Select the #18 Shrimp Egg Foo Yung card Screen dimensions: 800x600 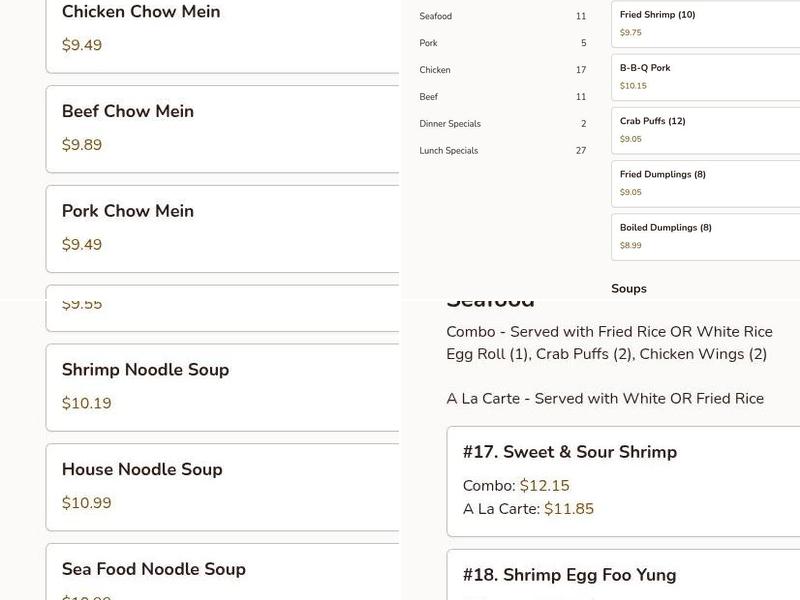coord(620,575)
